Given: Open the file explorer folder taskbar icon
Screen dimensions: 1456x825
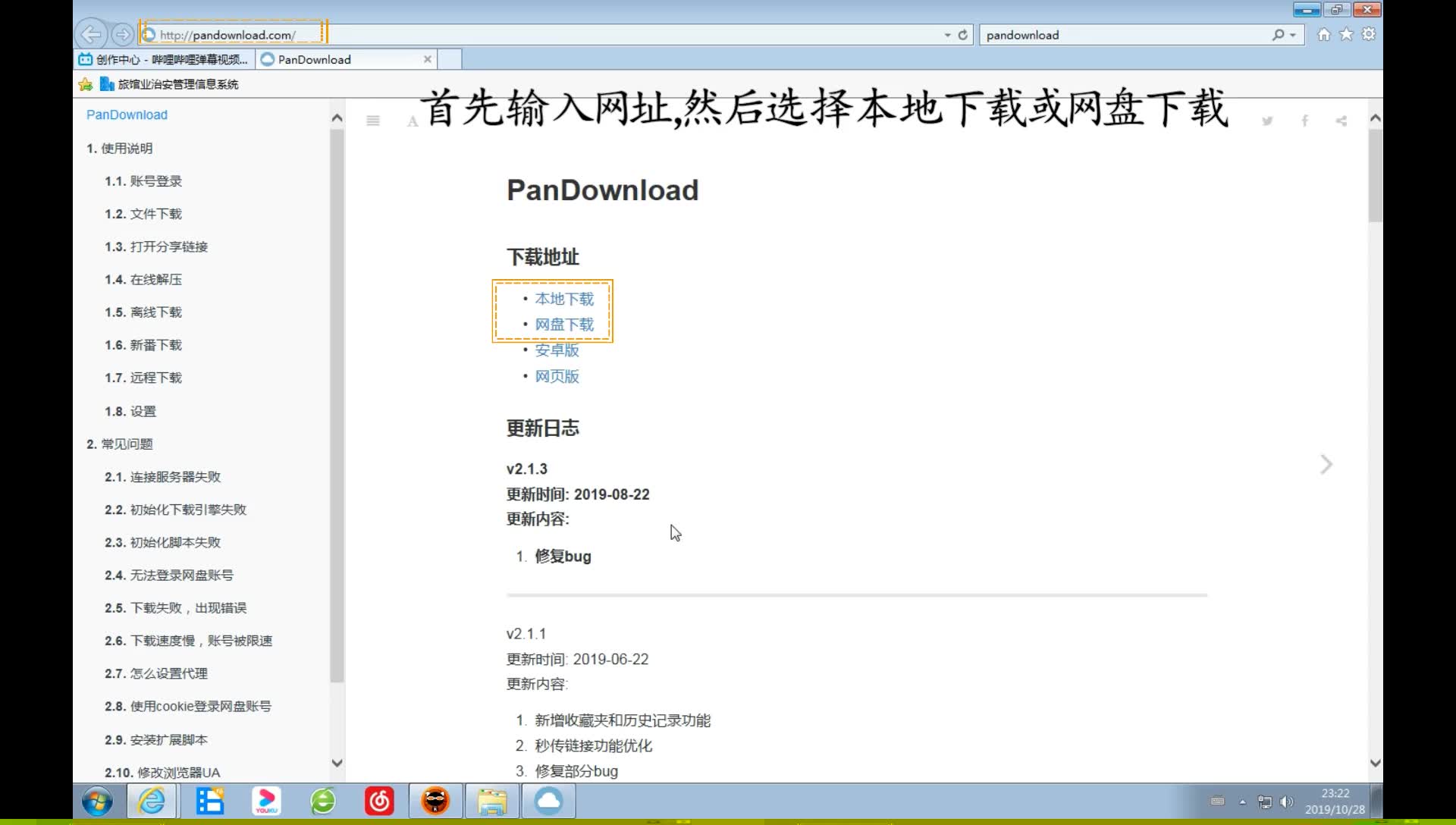Looking at the screenshot, I should [491, 801].
